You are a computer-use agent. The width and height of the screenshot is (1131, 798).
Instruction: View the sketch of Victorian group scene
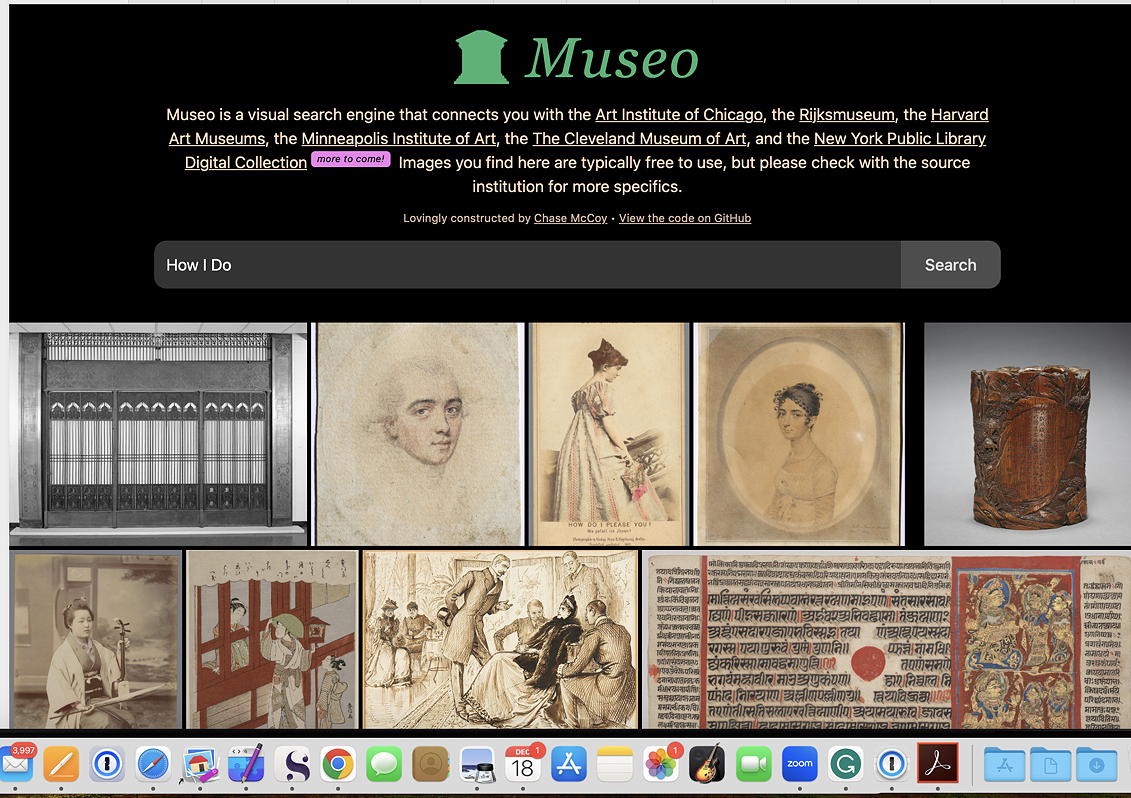[x=500, y=640]
